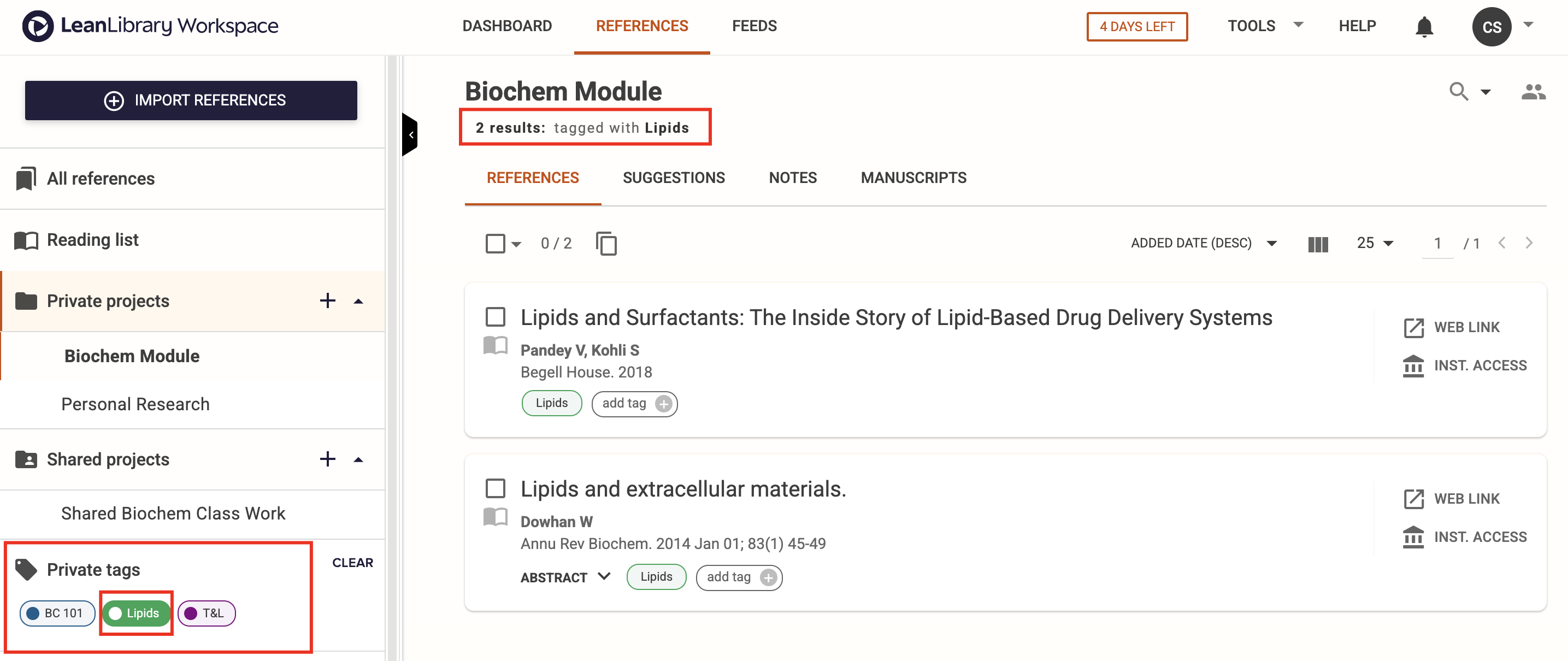Add Pandey reference to reading list
This screenshot has width=1568, height=661.
(x=495, y=345)
